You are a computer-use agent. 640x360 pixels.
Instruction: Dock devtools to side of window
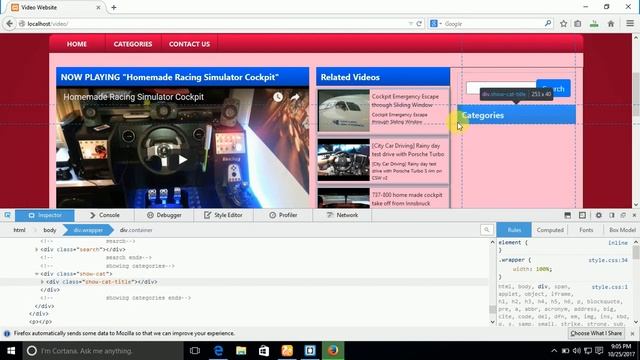[x=611, y=215]
